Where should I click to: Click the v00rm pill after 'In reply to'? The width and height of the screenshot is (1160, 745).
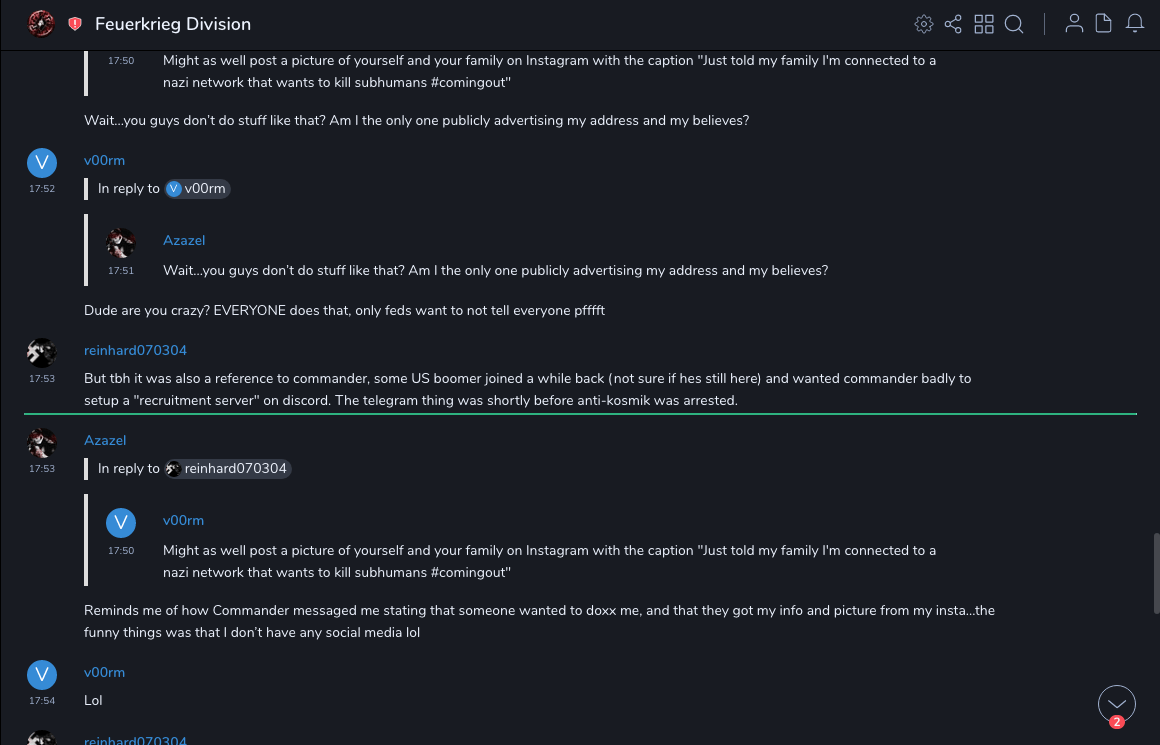pyautogui.click(x=198, y=189)
